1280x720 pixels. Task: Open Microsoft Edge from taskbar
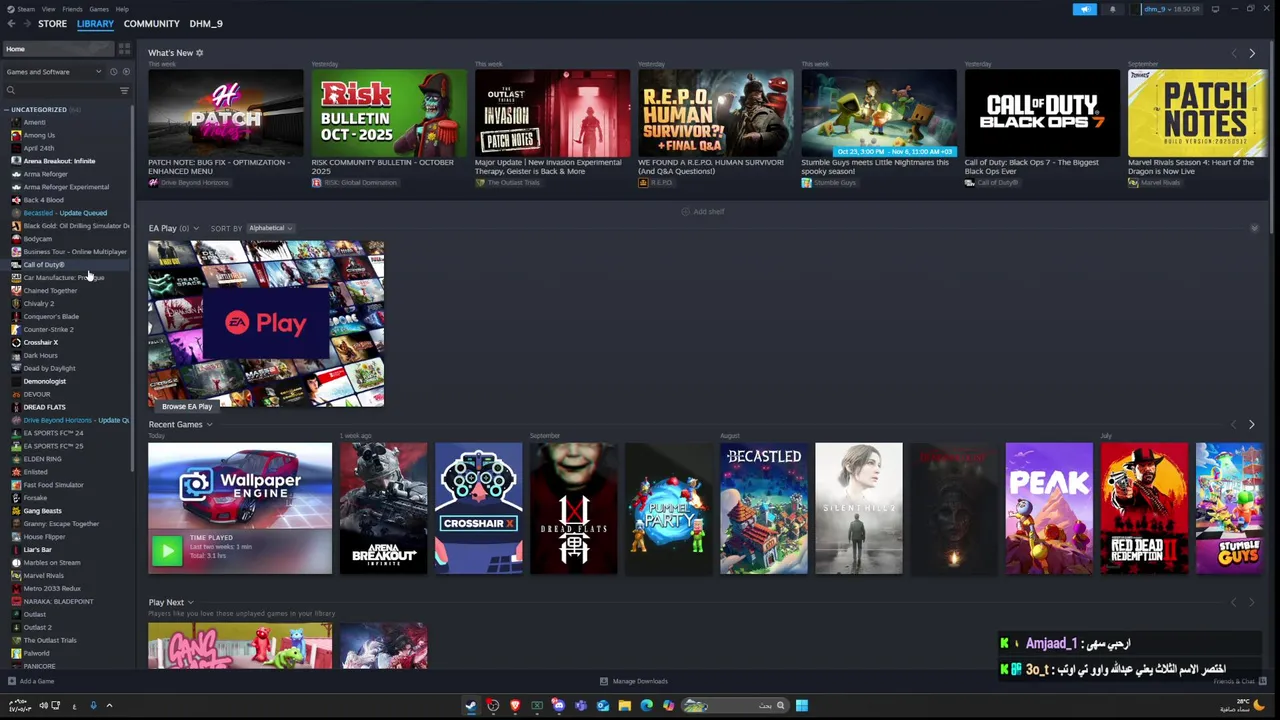point(647,705)
